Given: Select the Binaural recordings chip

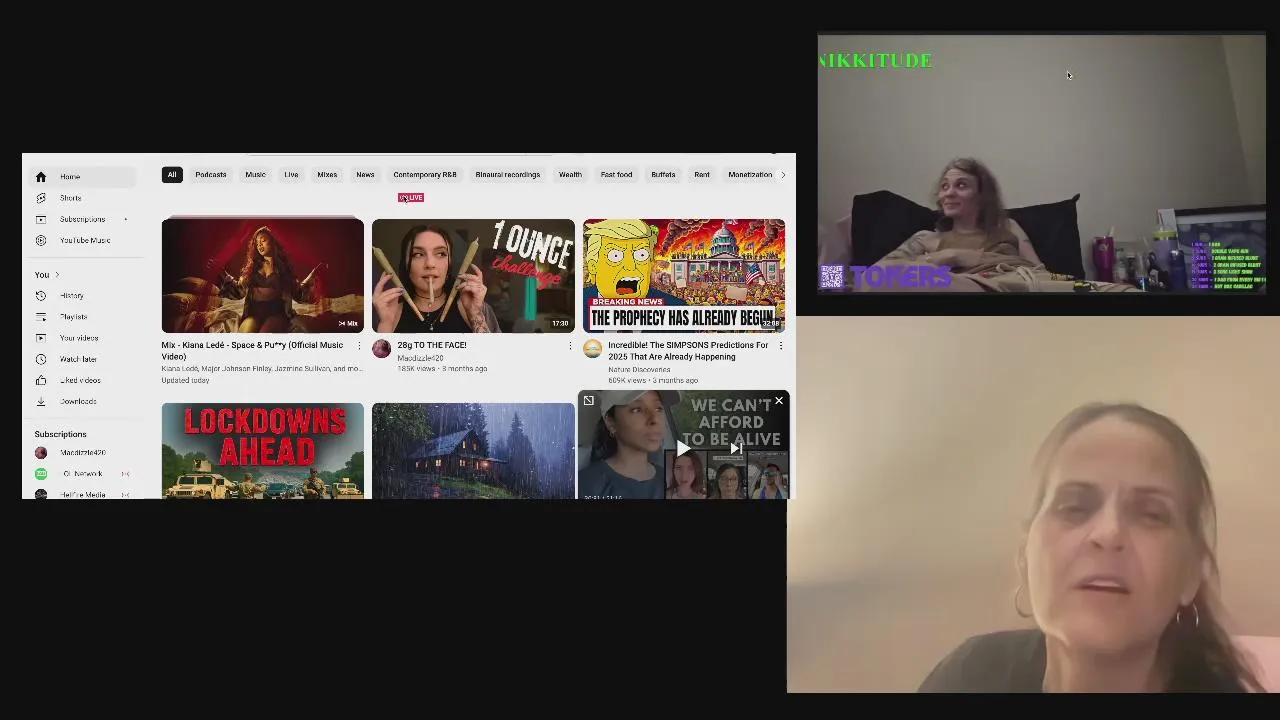Looking at the screenshot, I should click(x=508, y=175).
